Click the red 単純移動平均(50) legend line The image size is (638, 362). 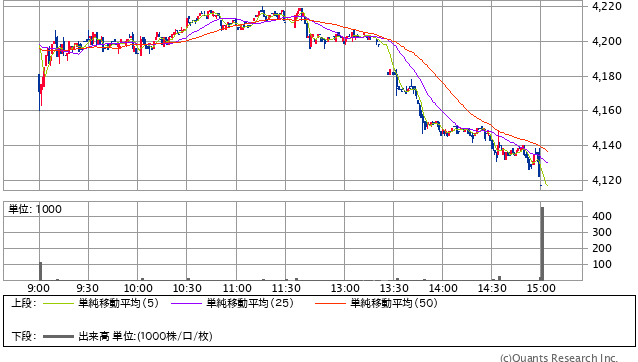pos(330,303)
